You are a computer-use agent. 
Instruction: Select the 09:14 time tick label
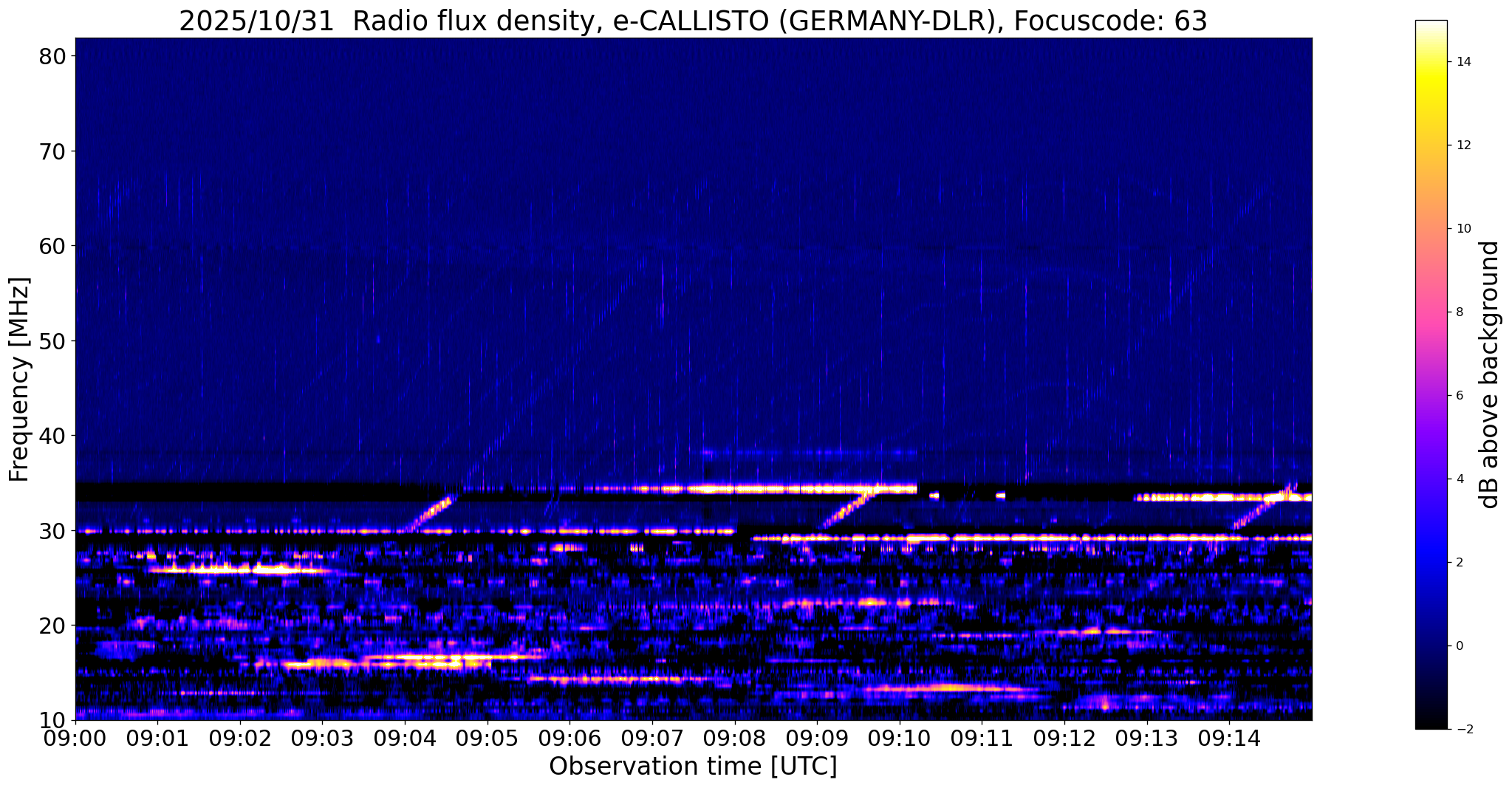[1229, 738]
